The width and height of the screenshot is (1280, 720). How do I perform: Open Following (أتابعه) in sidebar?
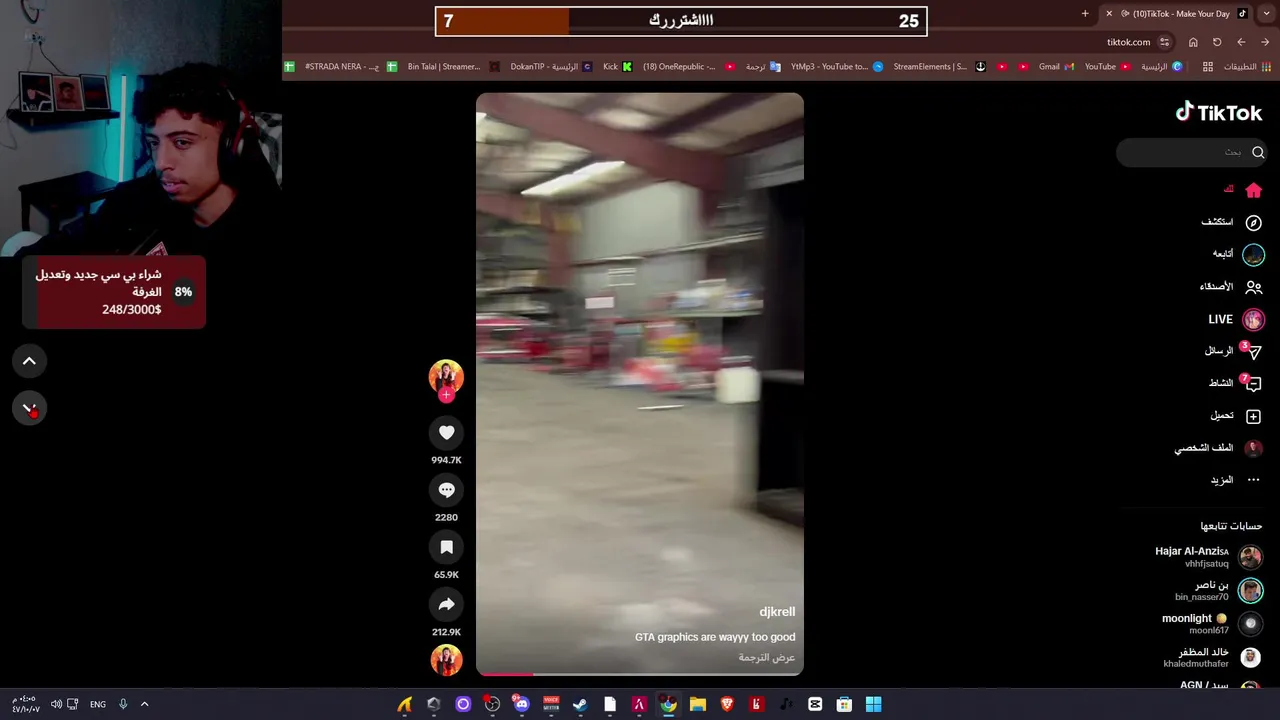point(1238,254)
